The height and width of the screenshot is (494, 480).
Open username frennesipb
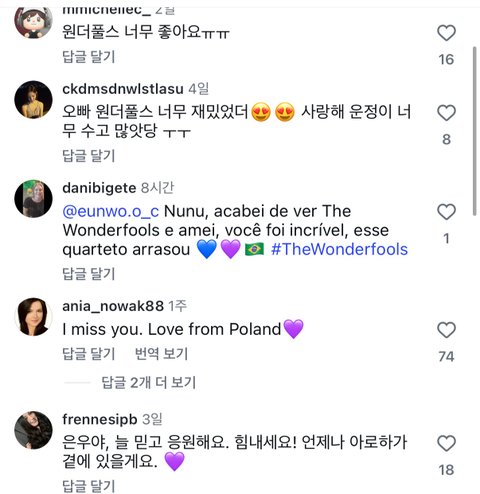coord(100,419)
